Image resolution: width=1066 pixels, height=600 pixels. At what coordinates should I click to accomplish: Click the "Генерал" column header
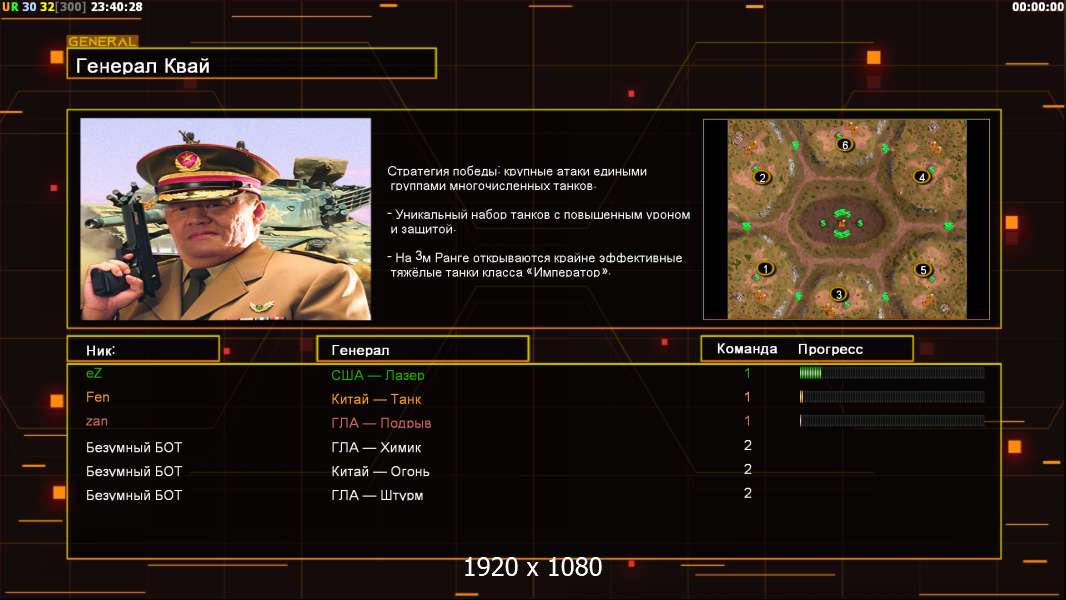coord(422,349)
